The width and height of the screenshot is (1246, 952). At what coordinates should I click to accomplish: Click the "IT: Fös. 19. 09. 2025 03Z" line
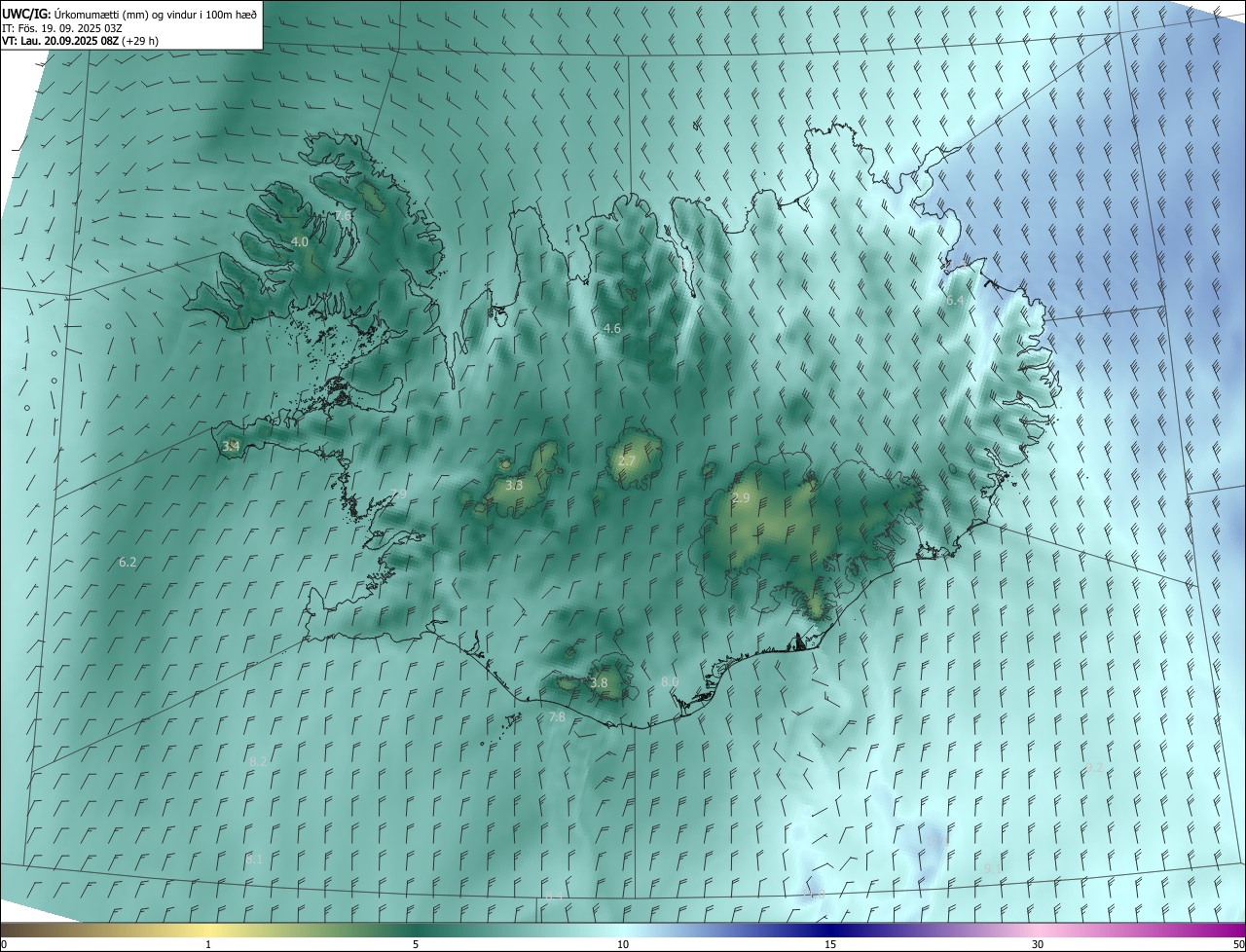click(62, 27)
